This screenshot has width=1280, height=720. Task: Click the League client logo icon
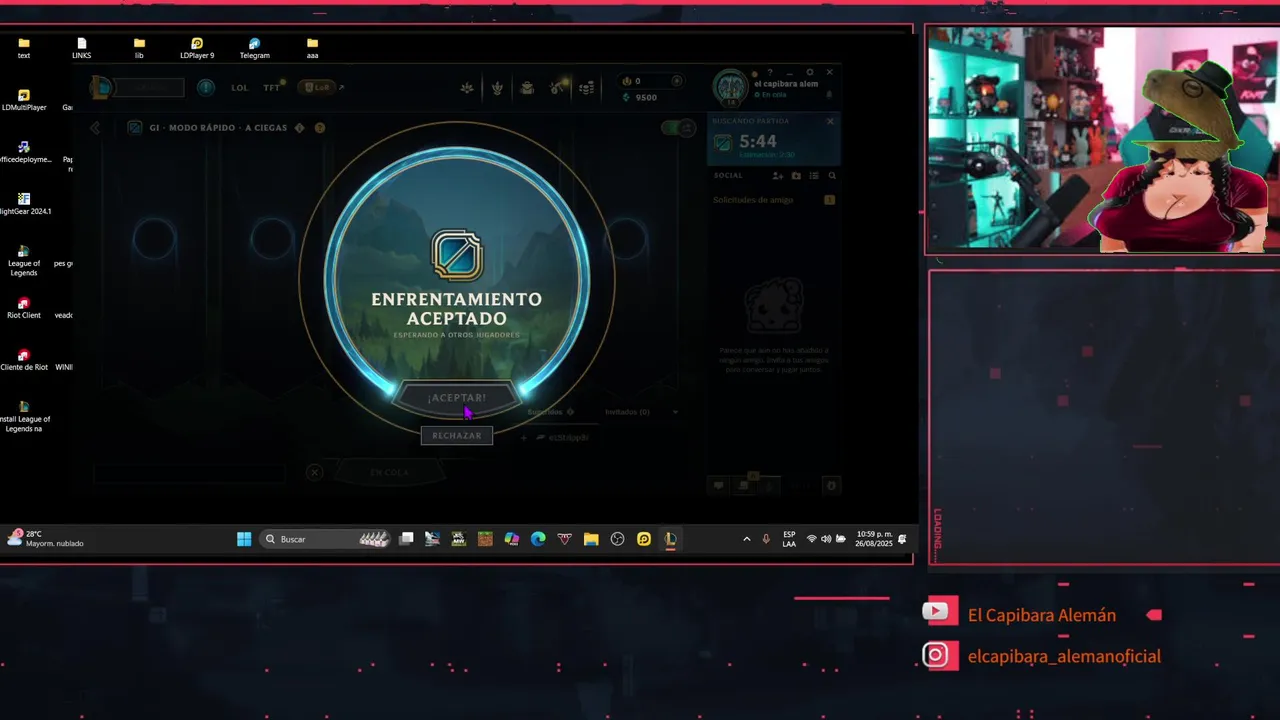pyautogui.click(x=101, y=87)
